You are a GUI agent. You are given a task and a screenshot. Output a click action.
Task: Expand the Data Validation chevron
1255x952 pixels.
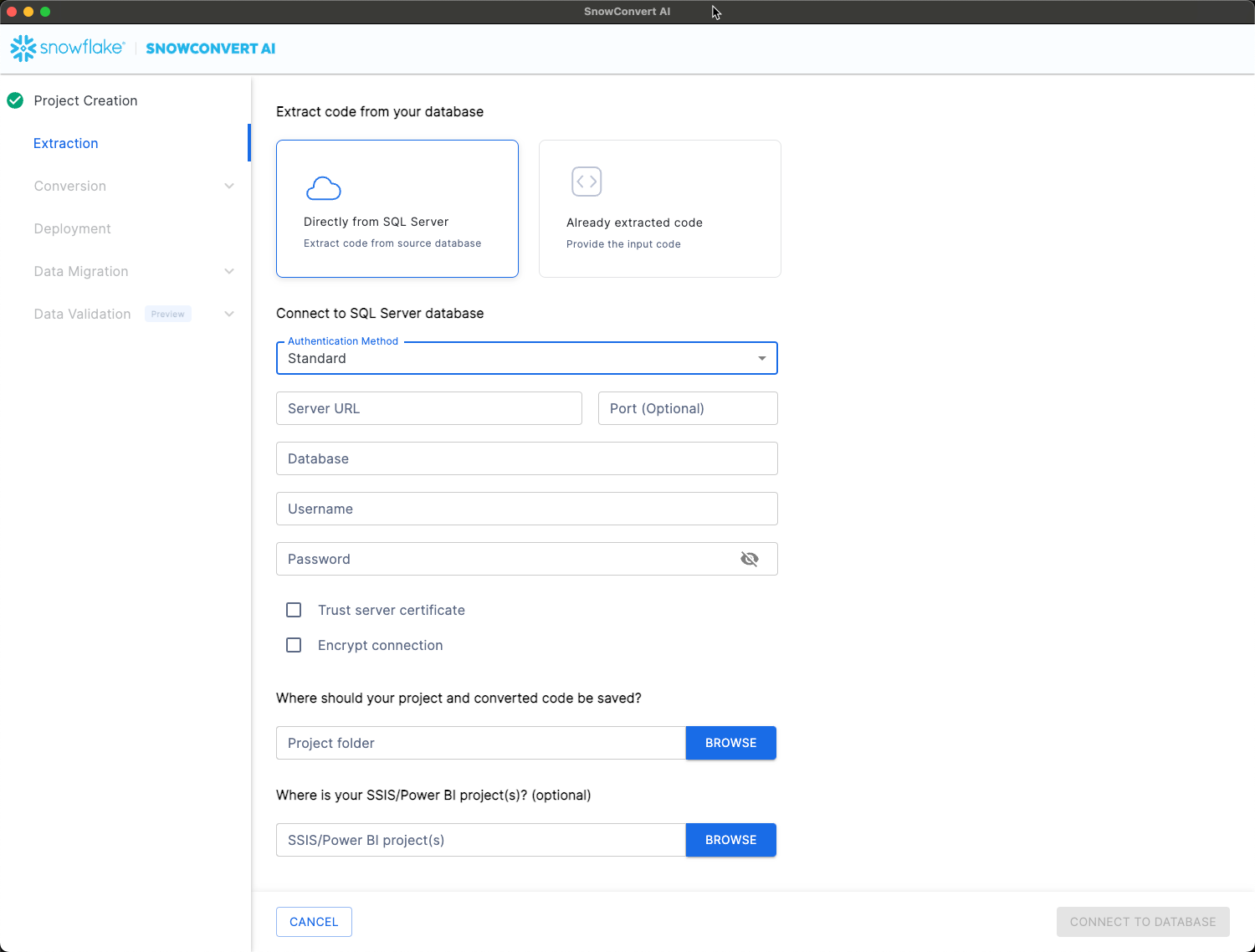point(229,314)
